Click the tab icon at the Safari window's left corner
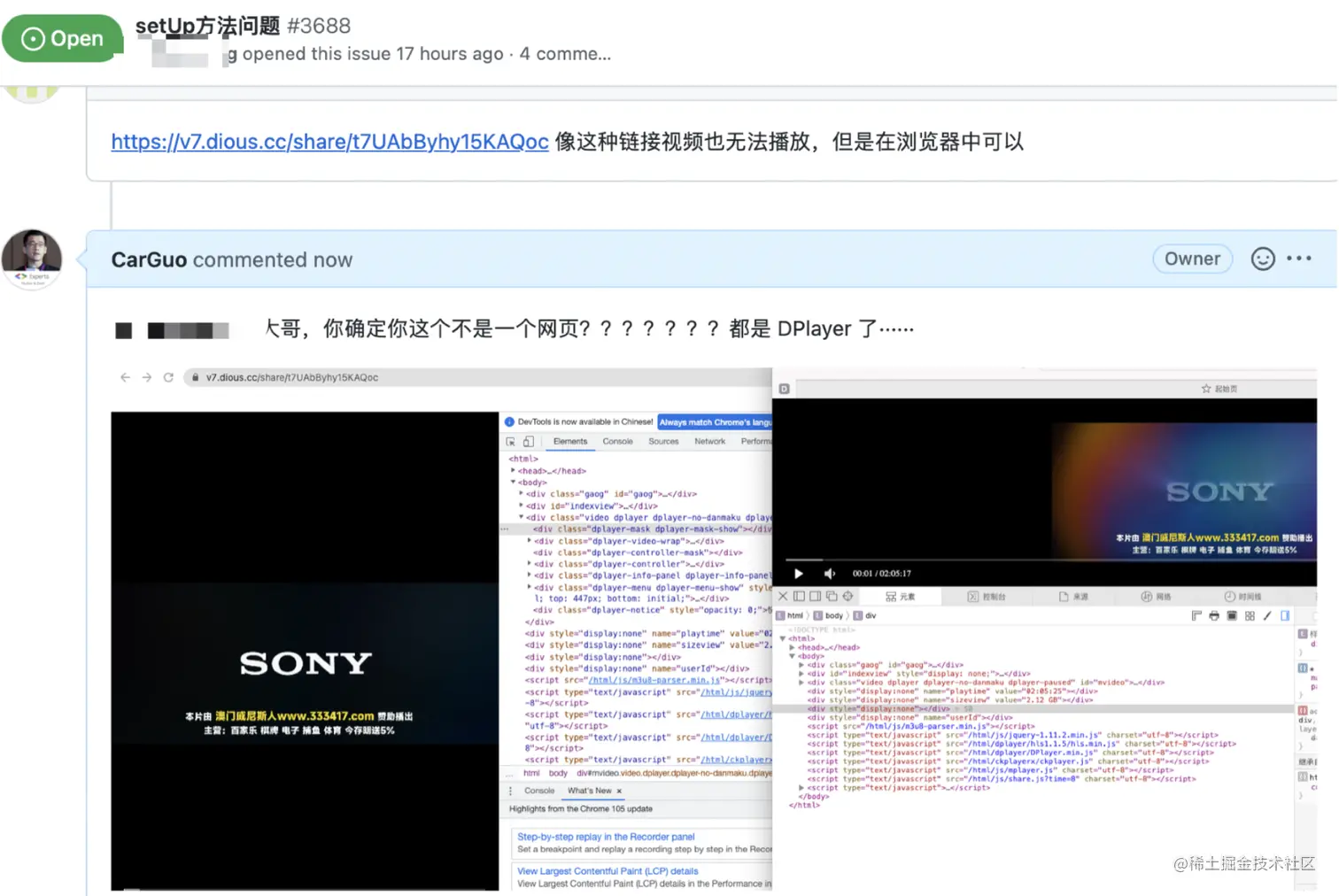The height and width of the screenshot is (896, 1339). click(x=784, y=389)
